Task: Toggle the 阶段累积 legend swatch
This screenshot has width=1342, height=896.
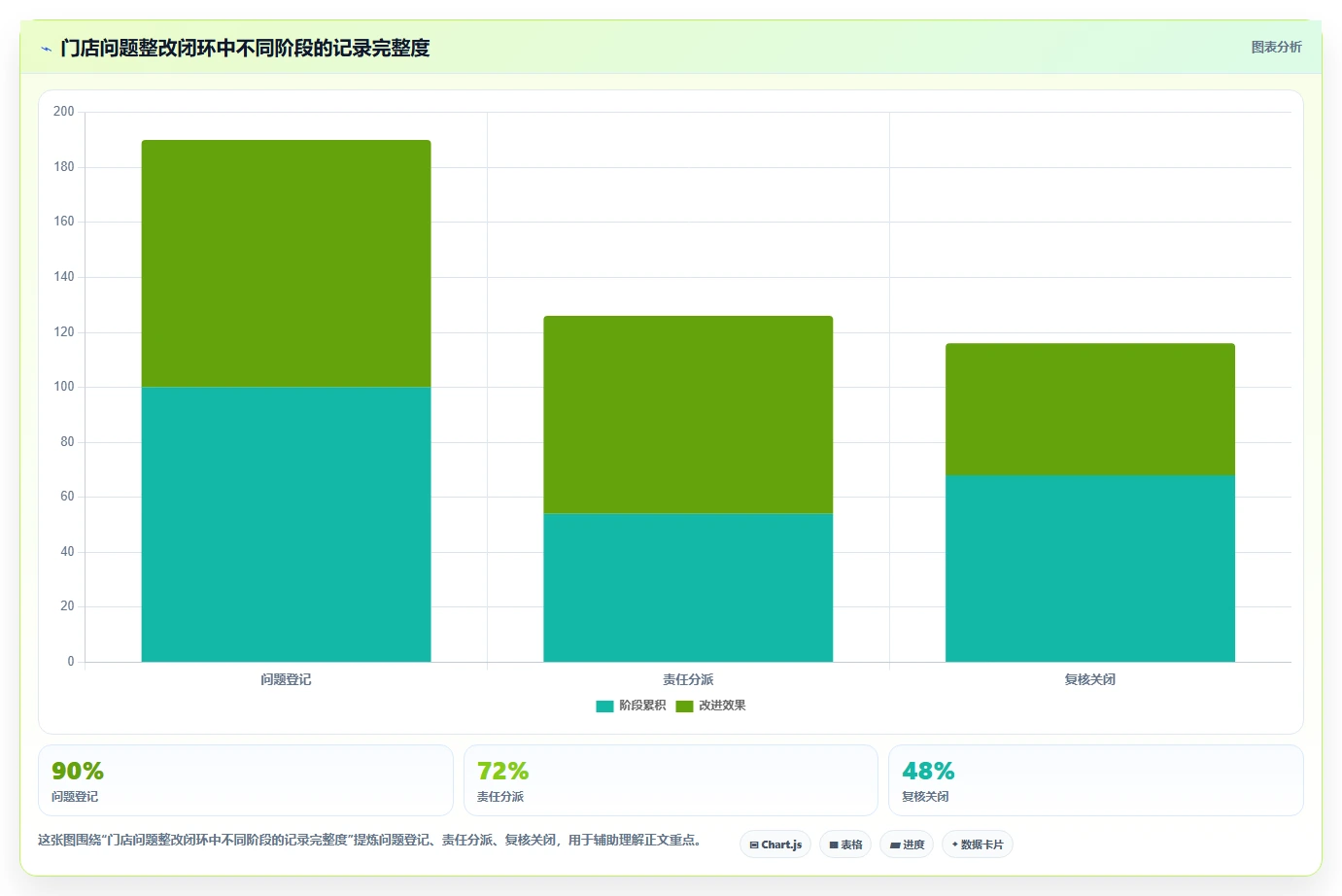Action: [604, 706]
